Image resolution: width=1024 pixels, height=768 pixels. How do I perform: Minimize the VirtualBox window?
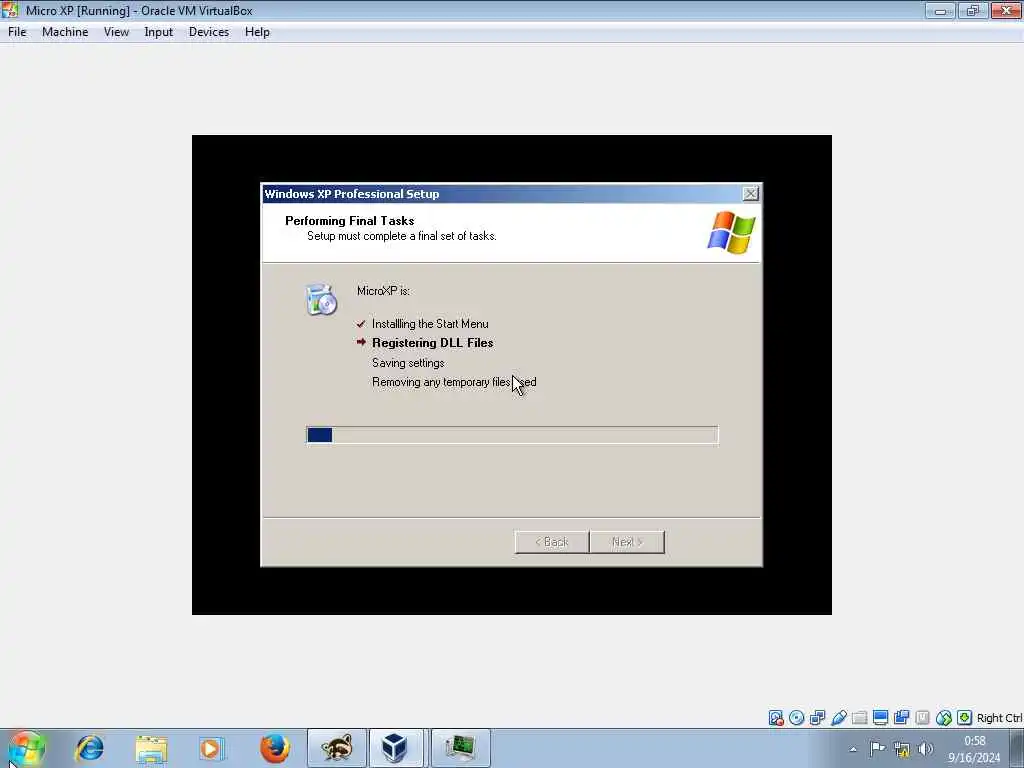click(x=940, y=10)
